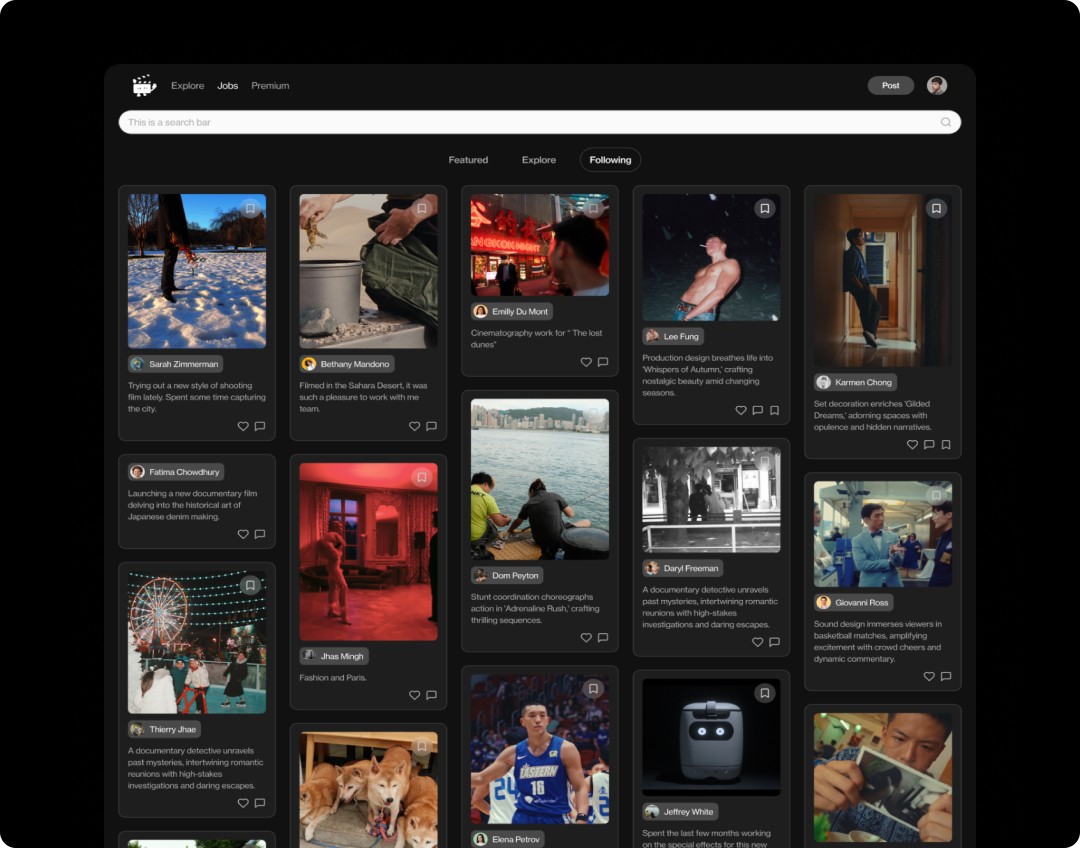This screenshot has width=1080, height=848.
Task: Bookmark Elena Petrov's basketball photo
Action: (593, 688)
